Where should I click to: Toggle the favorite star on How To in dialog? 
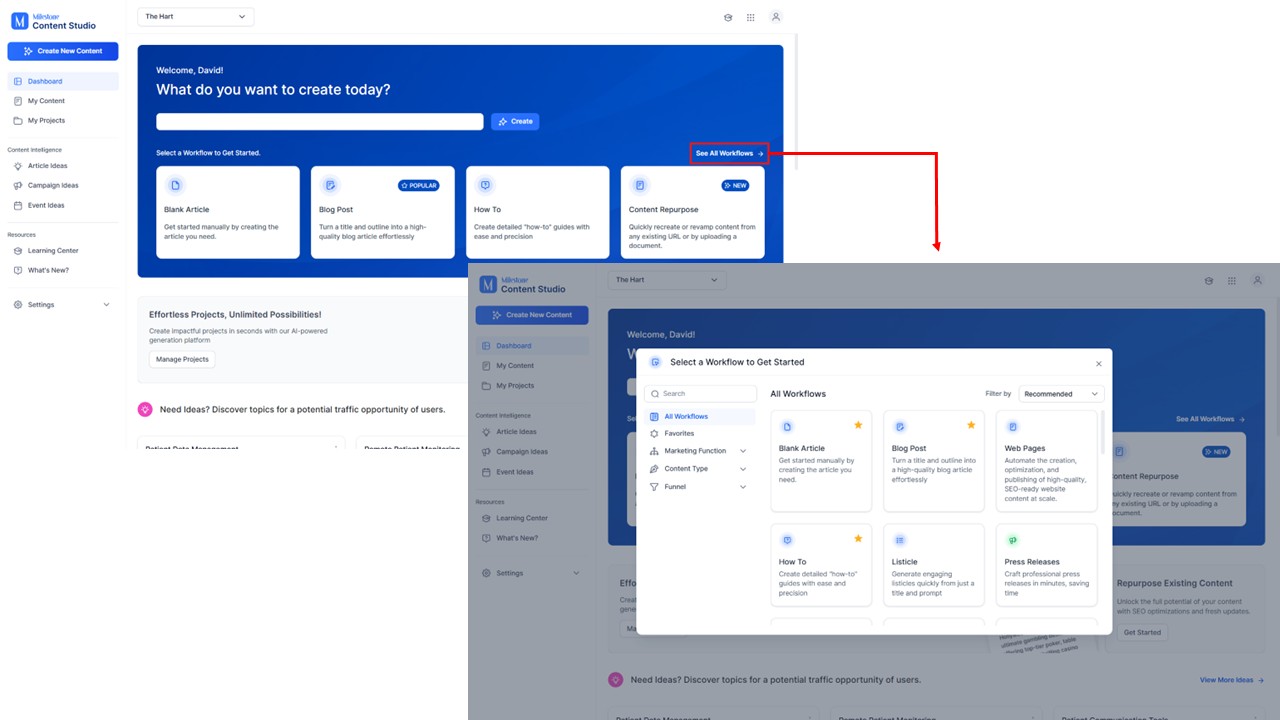point(858,538)
